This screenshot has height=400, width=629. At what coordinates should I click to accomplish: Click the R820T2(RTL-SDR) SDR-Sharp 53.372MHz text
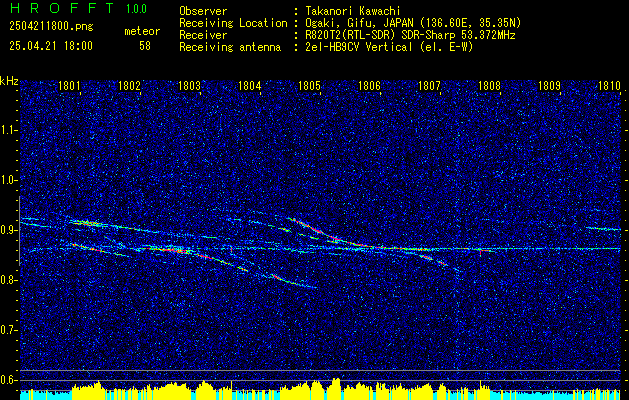coord(410,35)
